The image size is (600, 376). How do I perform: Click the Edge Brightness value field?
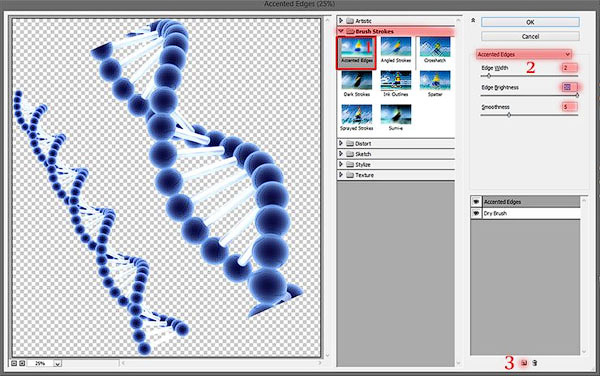(x=569, y=87)
